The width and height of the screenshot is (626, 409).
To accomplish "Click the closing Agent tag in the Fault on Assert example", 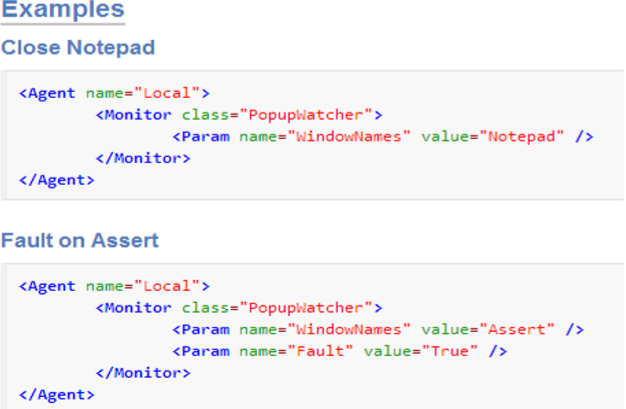I will pos(57,395).
